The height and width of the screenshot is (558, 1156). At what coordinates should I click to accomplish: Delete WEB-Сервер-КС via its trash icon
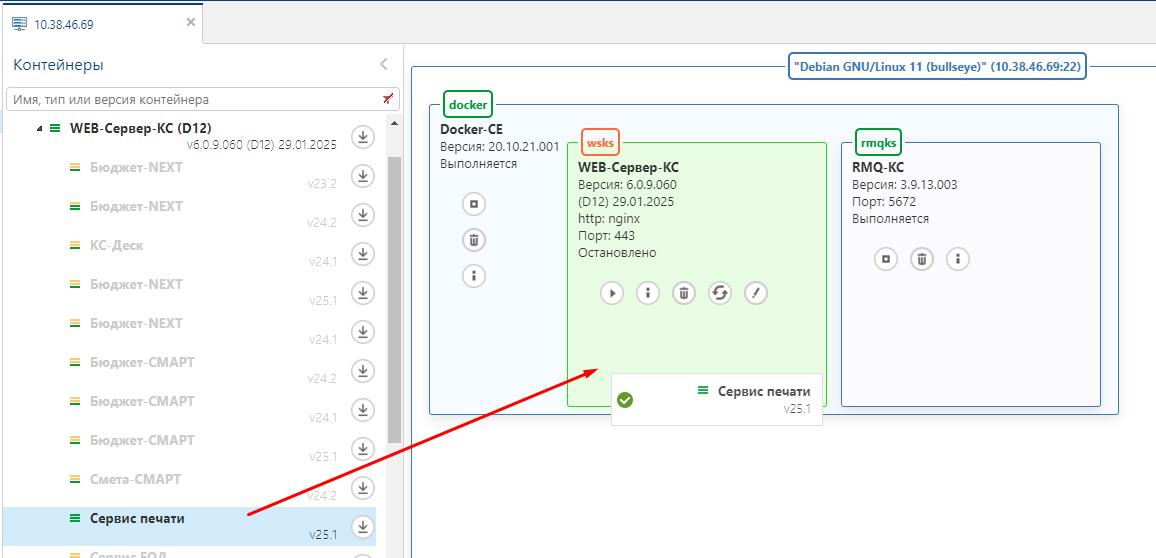[x=684, y=293]
